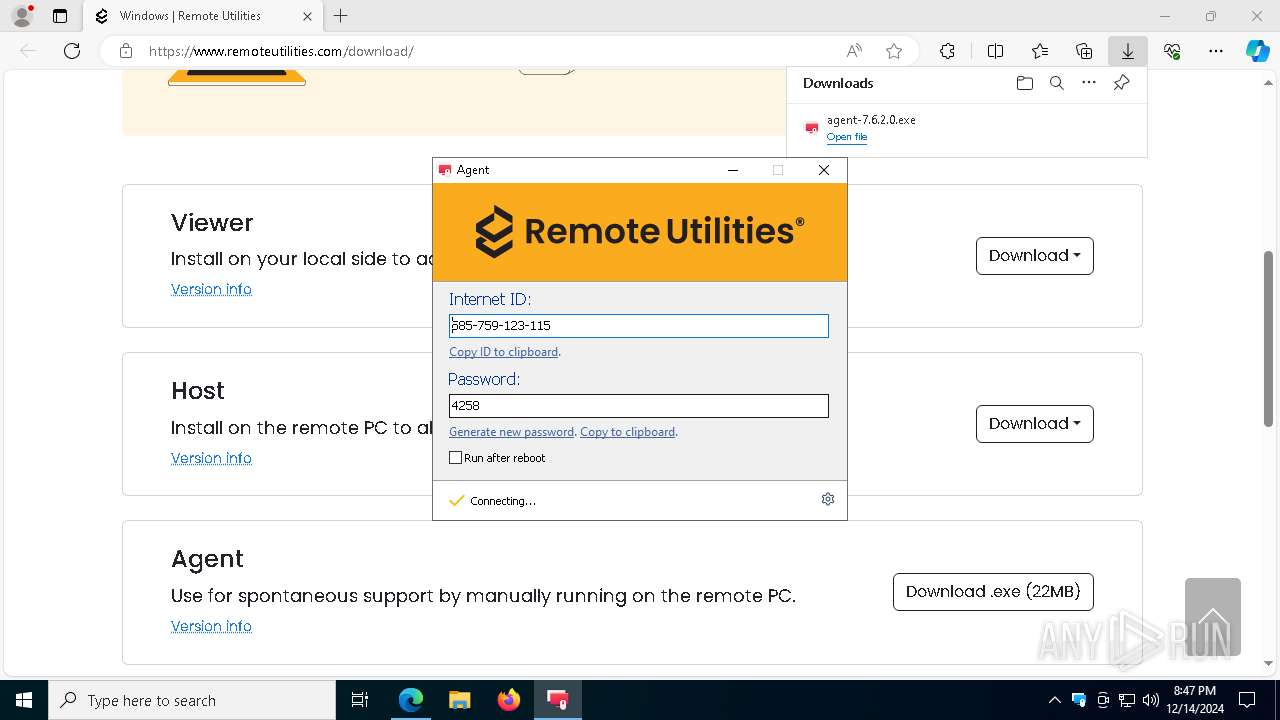Image resolution: width=1280 pixels, height=720 pixels.
Task: Click the Internet ID field
Action: pyautogui.click(x=639, y=326)
